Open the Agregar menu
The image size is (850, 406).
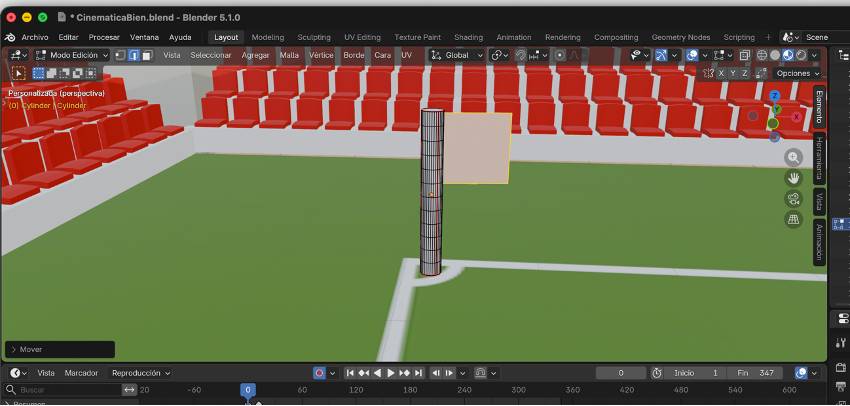tap(255, 55)
